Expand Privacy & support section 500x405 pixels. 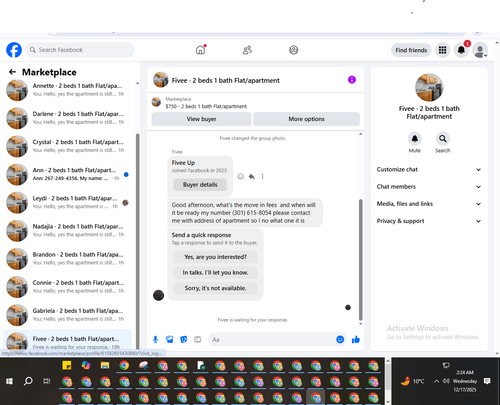tap(429, 221)
